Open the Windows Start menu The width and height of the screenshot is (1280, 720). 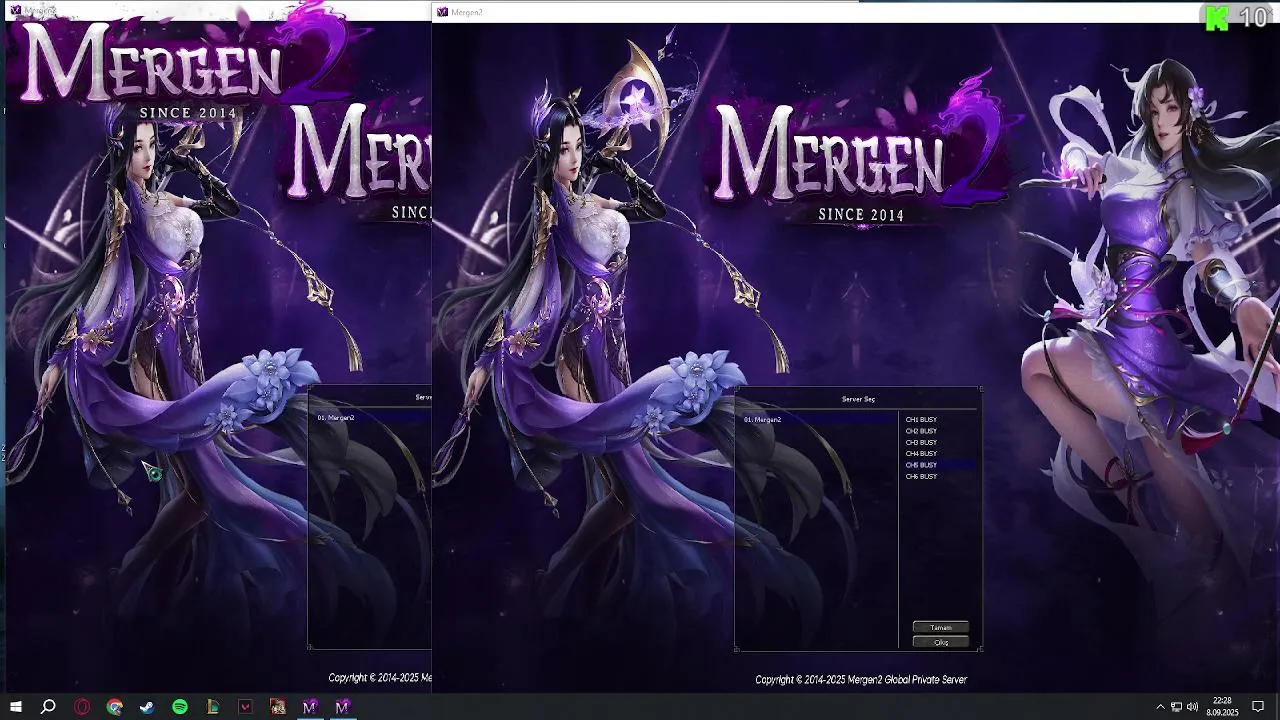pos(16,707)
